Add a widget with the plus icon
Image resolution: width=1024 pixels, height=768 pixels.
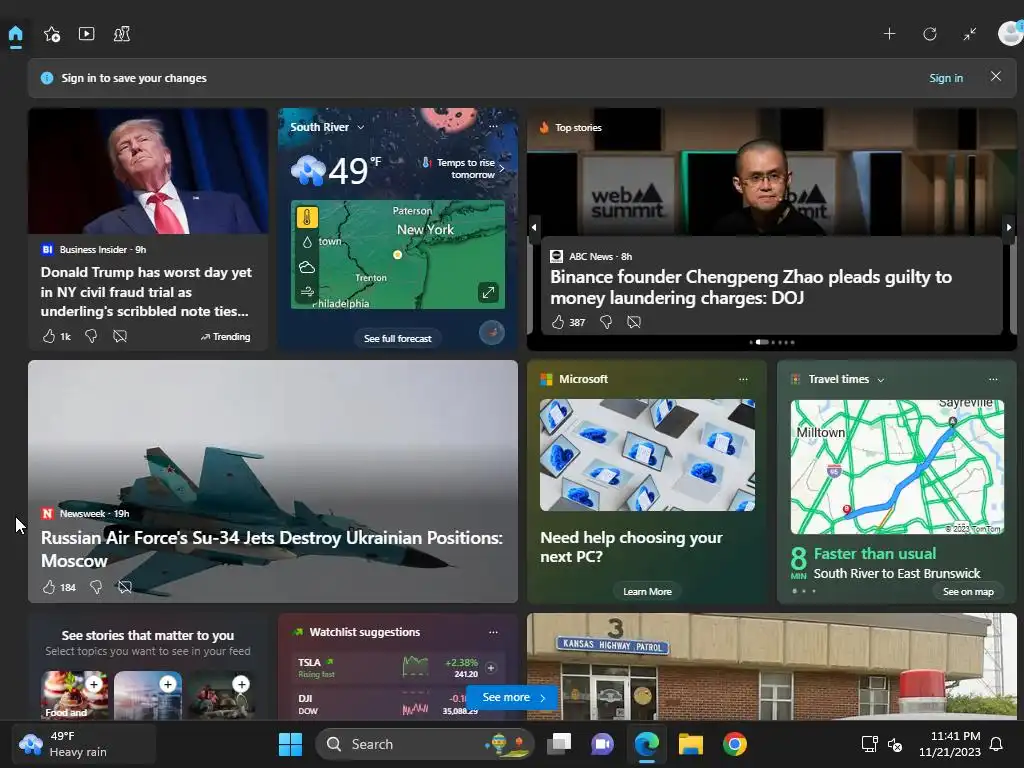[889, 34]
